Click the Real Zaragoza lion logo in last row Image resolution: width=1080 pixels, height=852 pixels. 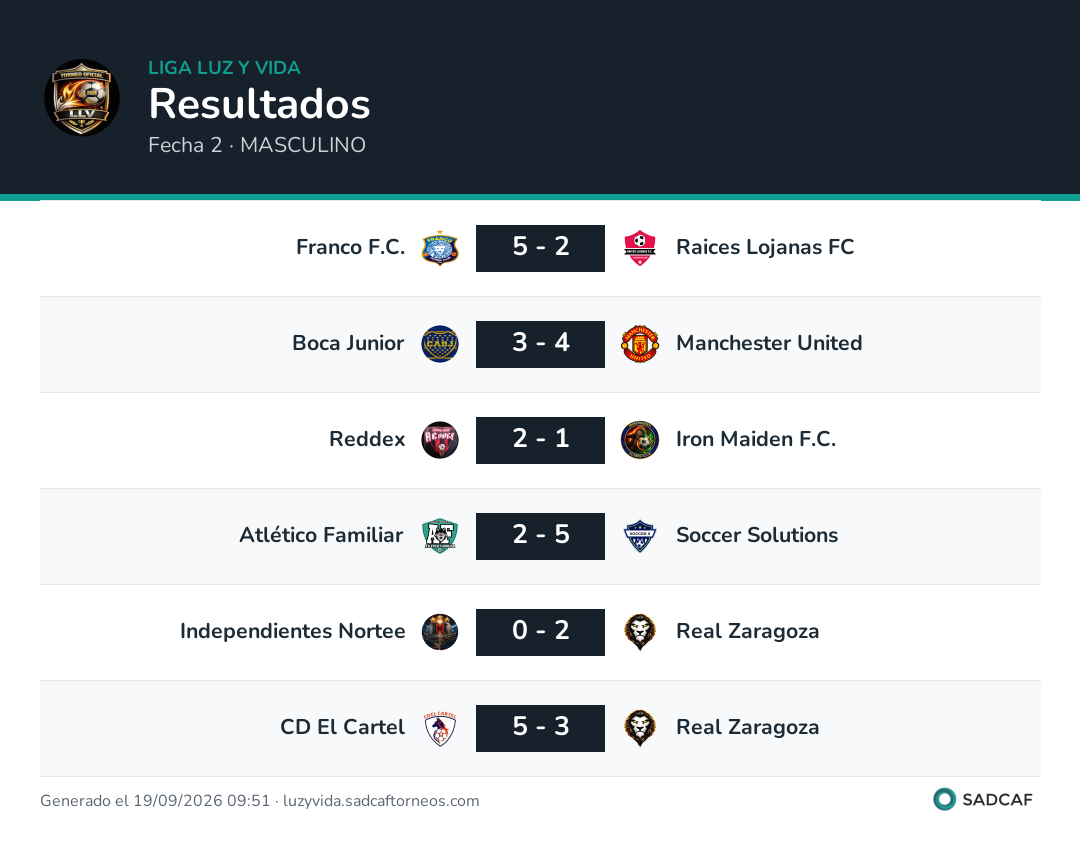[640, 728]
